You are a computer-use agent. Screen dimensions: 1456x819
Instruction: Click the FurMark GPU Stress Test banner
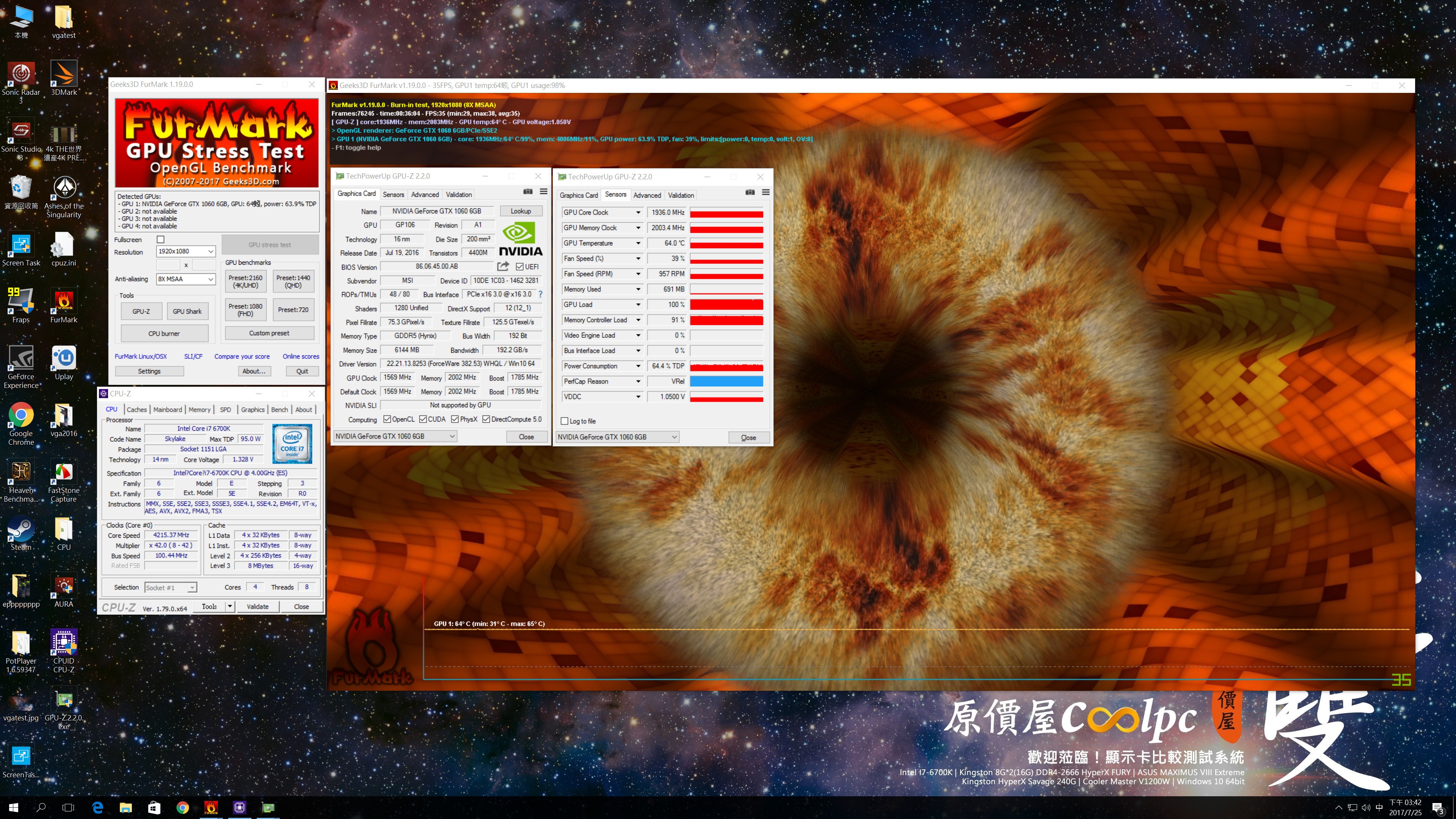[x=217, y=143]
